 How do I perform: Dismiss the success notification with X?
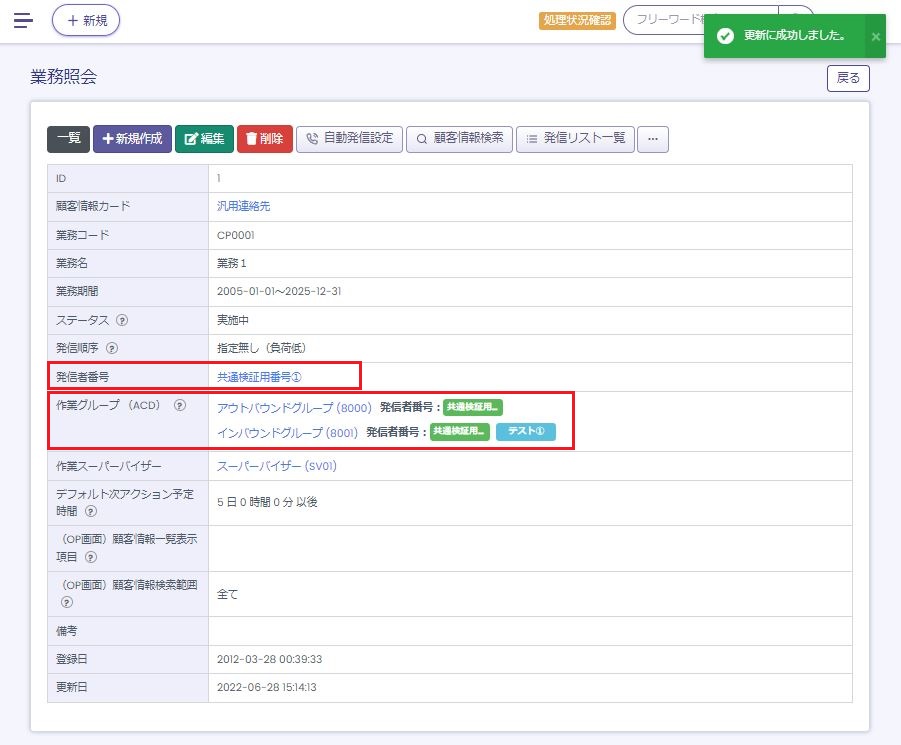[875, 36]
